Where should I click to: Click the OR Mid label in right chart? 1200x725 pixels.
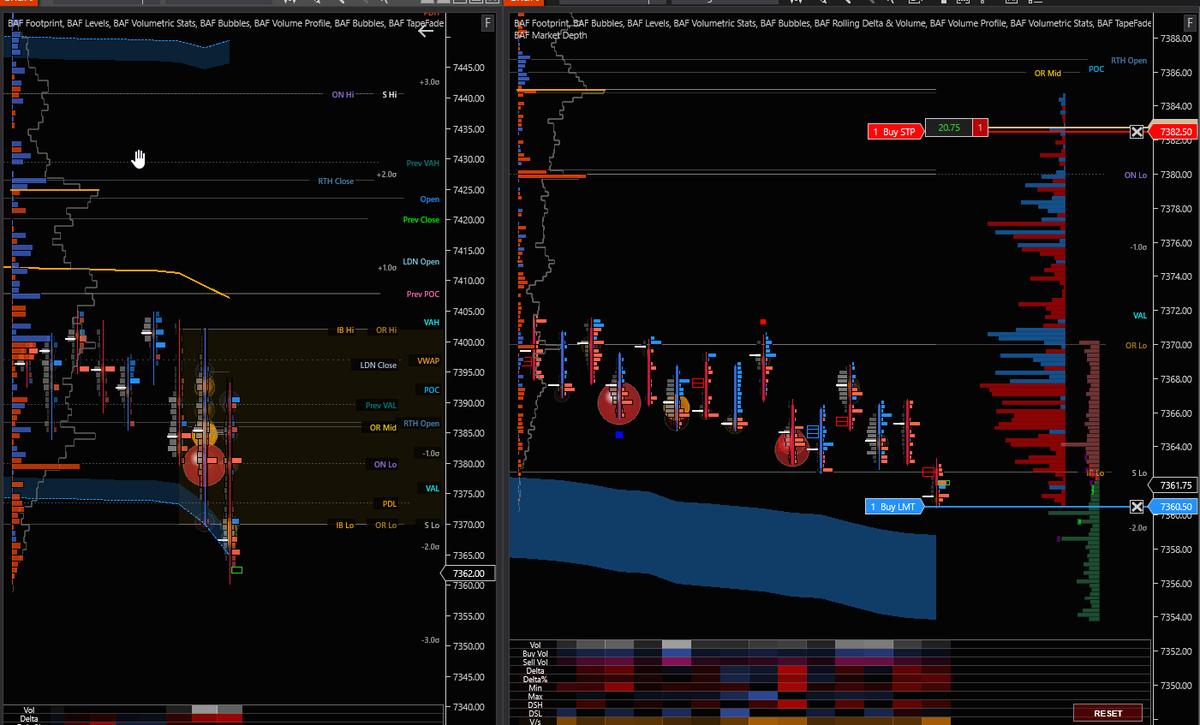[x=1047, y=73]
